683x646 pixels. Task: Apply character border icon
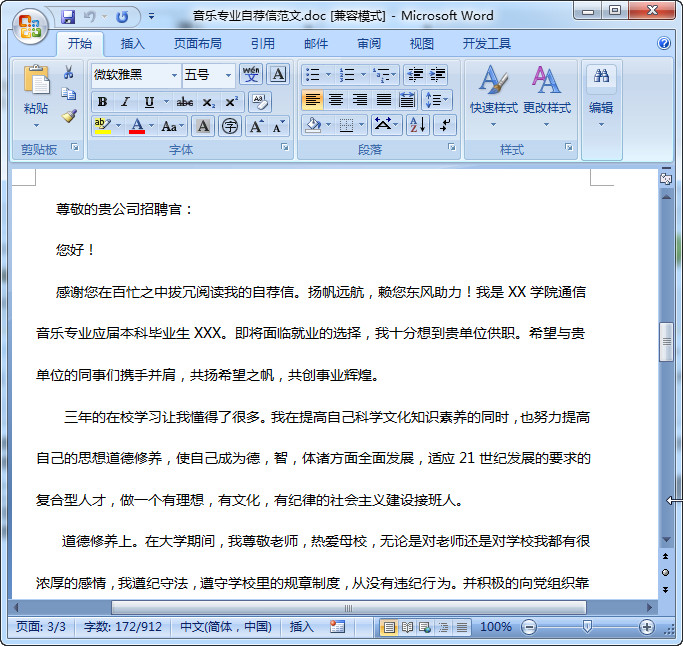(278, 75)
